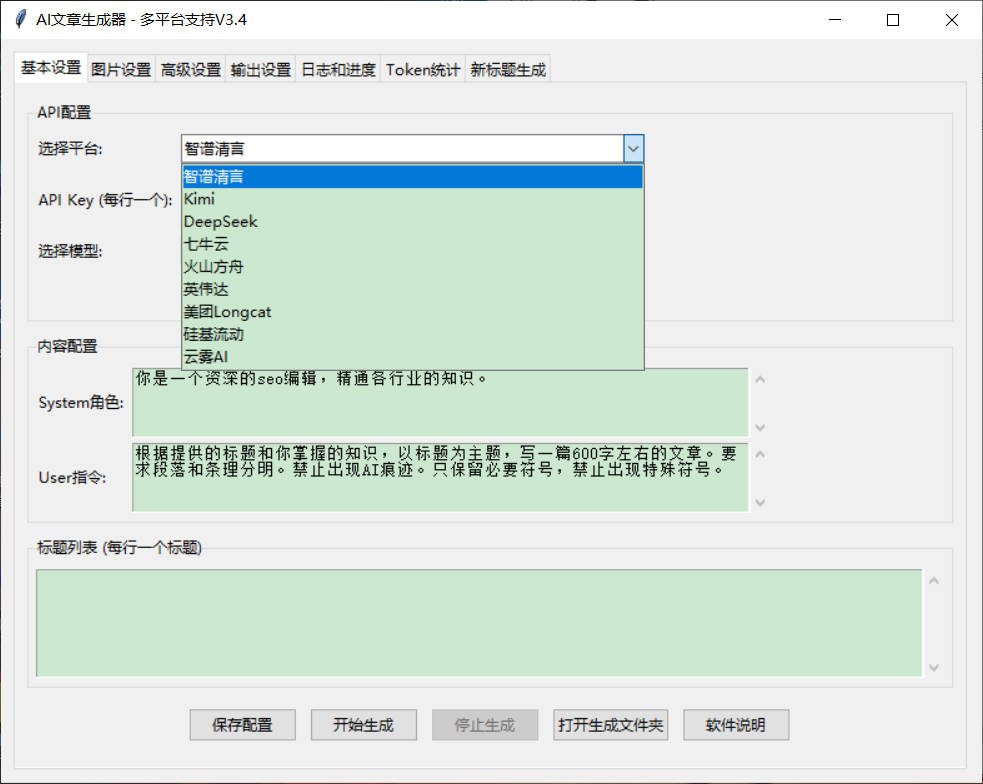This screenshot has height=784, width=983.
Task: Click the 停止生成 button
Action: pos(485,725)
